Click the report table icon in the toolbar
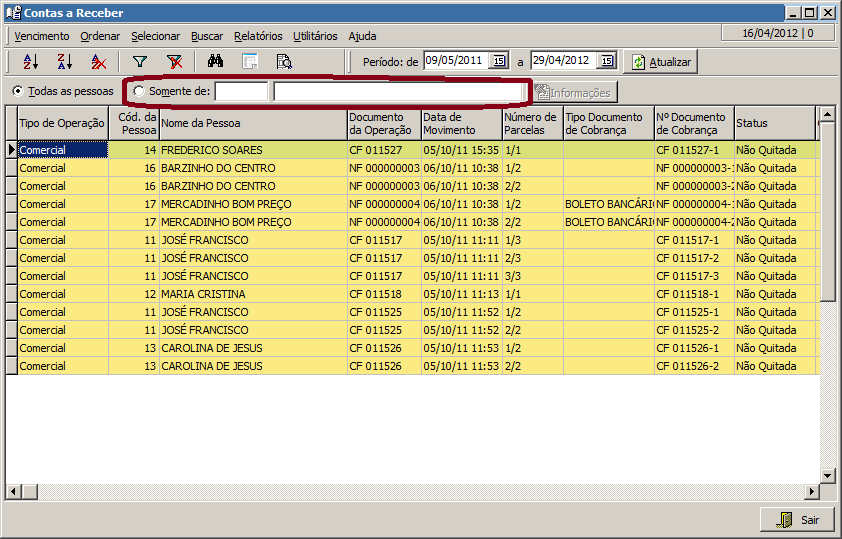Viewport: 842px width, 539px height. (249, 62)
